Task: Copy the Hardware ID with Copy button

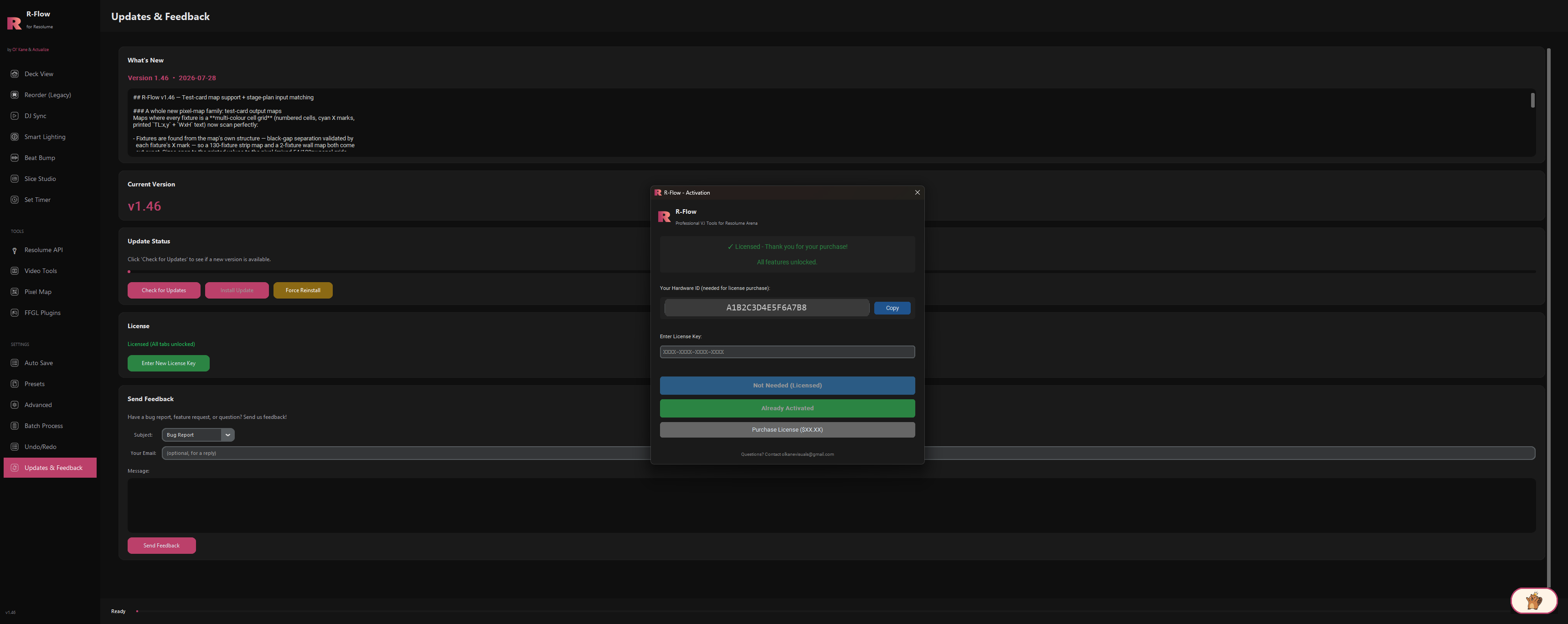Action: (x=892, y=308)
